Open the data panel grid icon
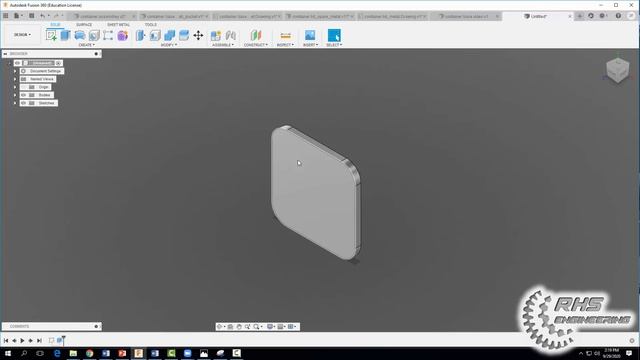 [6, 16]
